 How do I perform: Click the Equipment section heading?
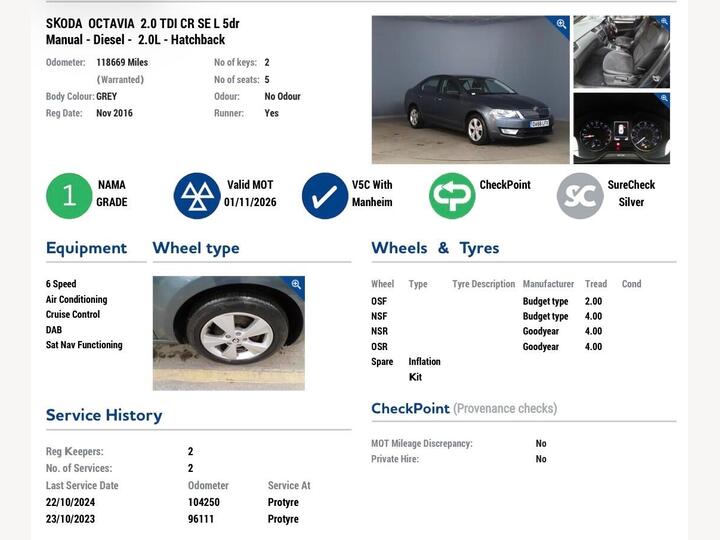pyautogui.click(x=86, y=248)
